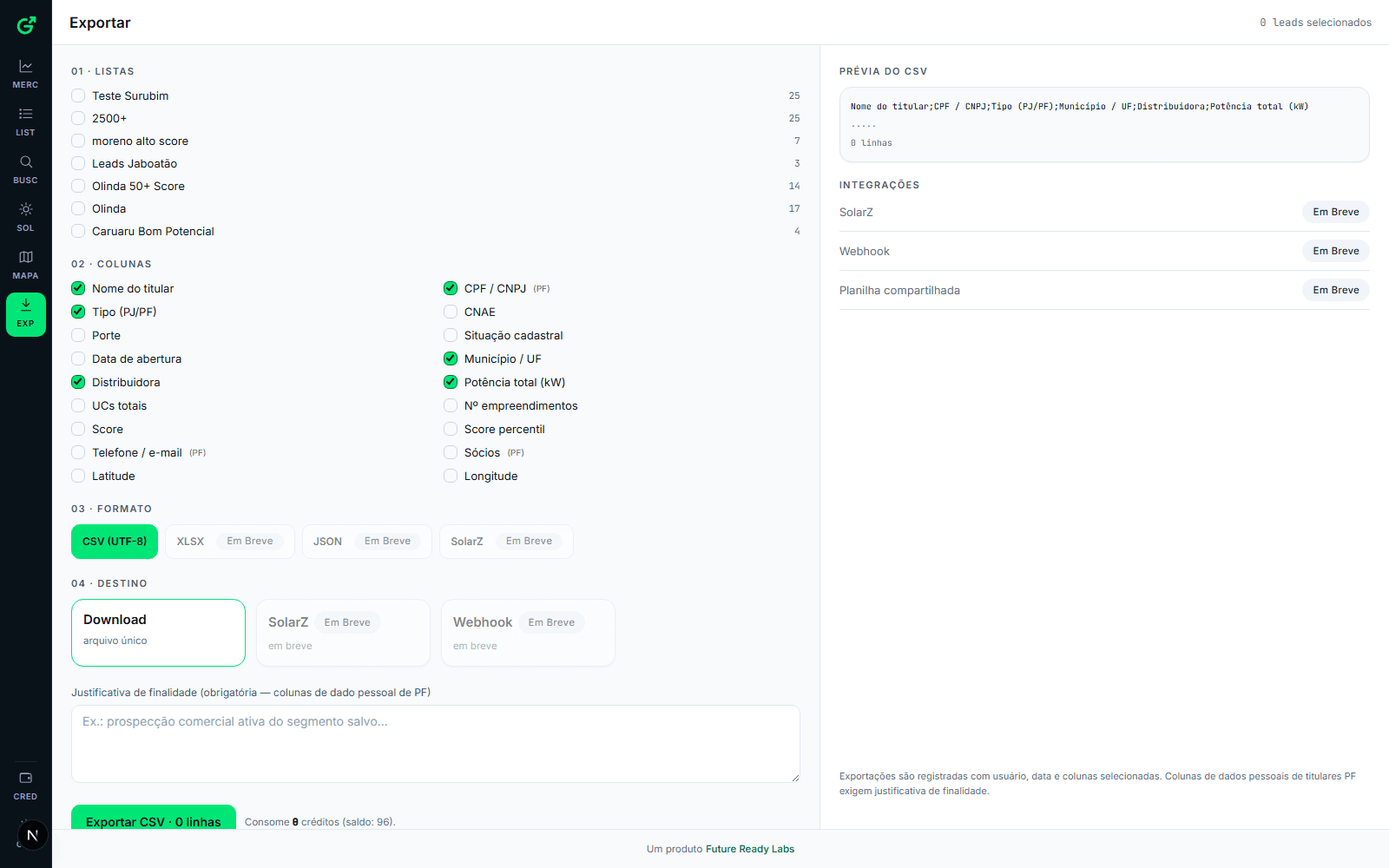Image resolution: width=1389 pixels, height=868 pixels.
Task: Choose the Download destination card
Action: (x=158, y=633)
